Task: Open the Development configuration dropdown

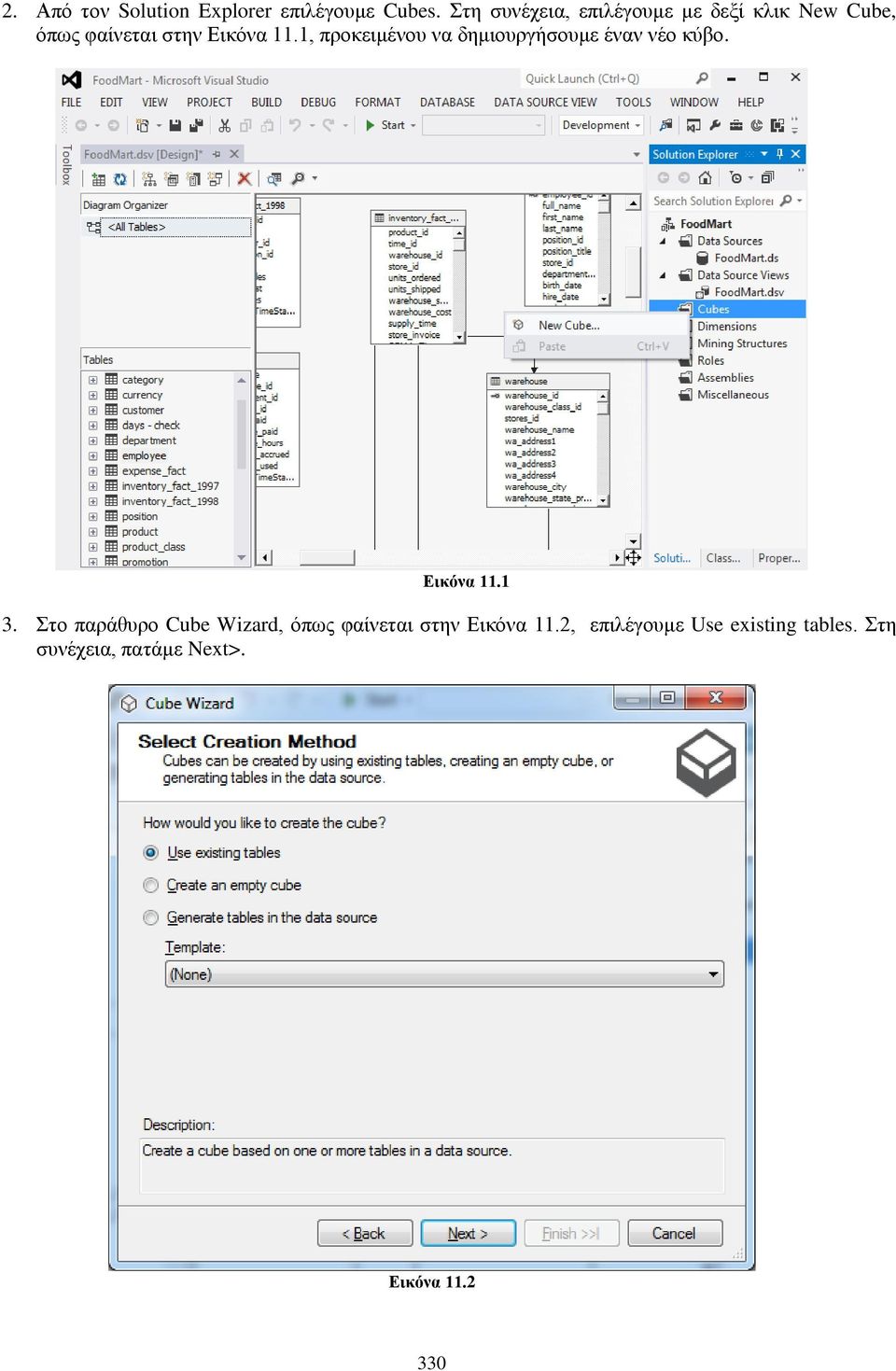Action: 602,125
